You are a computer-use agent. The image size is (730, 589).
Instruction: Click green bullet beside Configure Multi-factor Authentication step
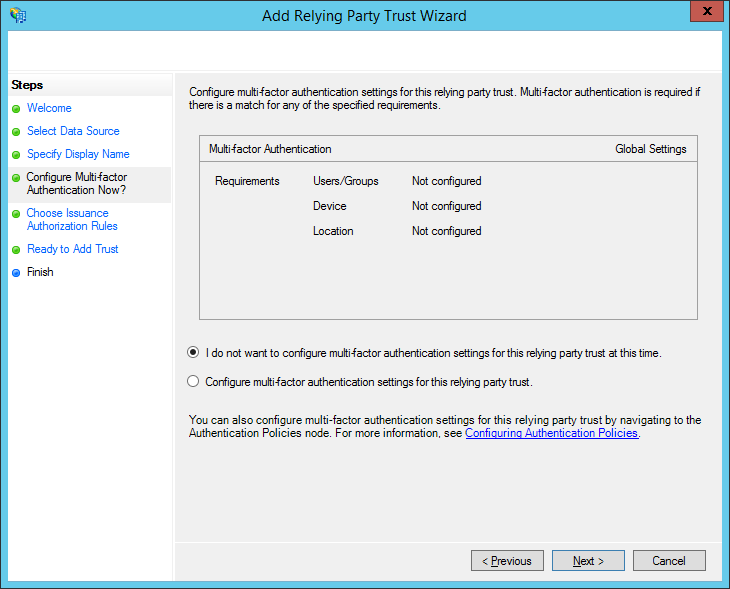[16, 178]
